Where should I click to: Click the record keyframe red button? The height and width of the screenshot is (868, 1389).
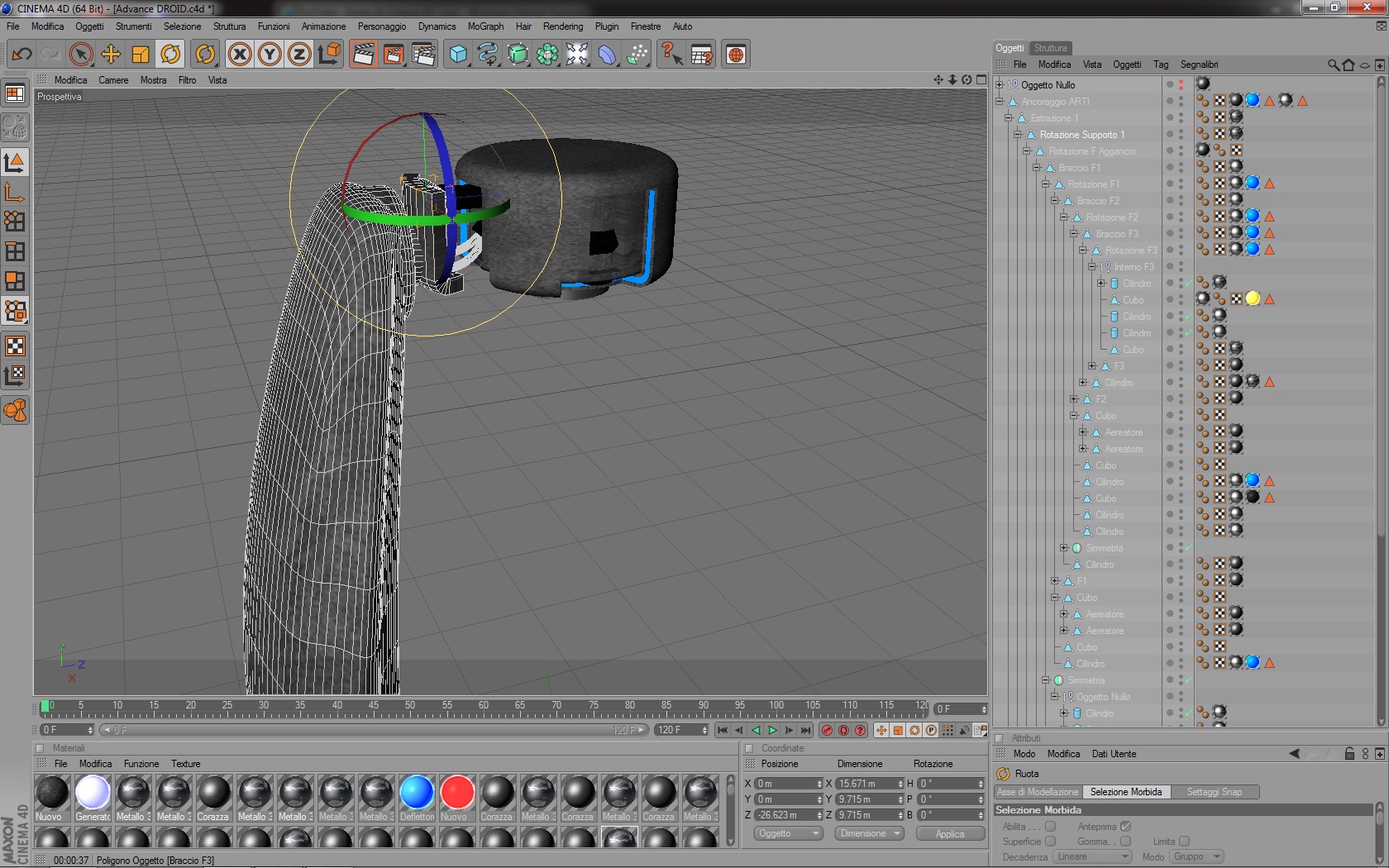click(827, 730)
